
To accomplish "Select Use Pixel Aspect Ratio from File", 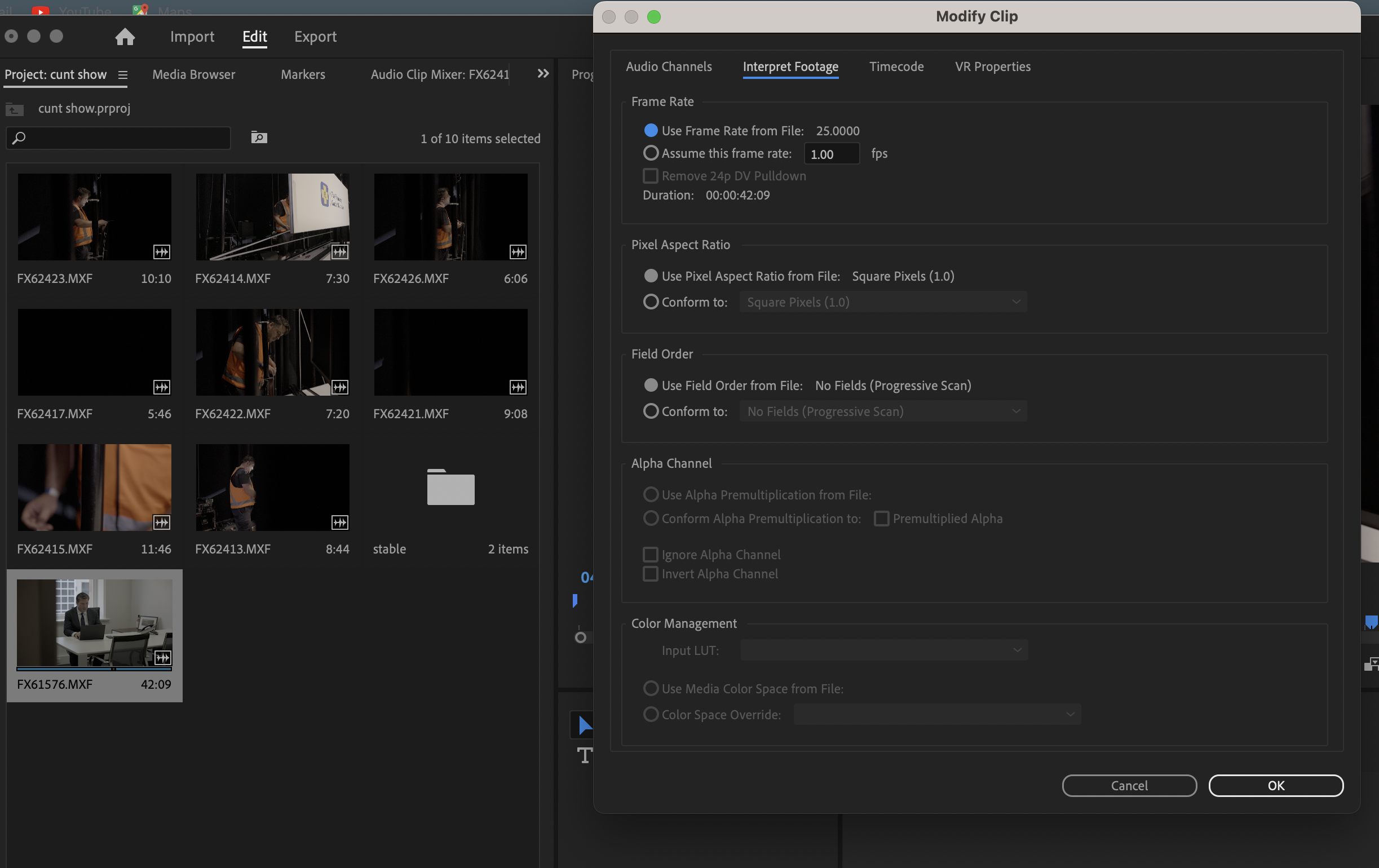I will 651,275.
